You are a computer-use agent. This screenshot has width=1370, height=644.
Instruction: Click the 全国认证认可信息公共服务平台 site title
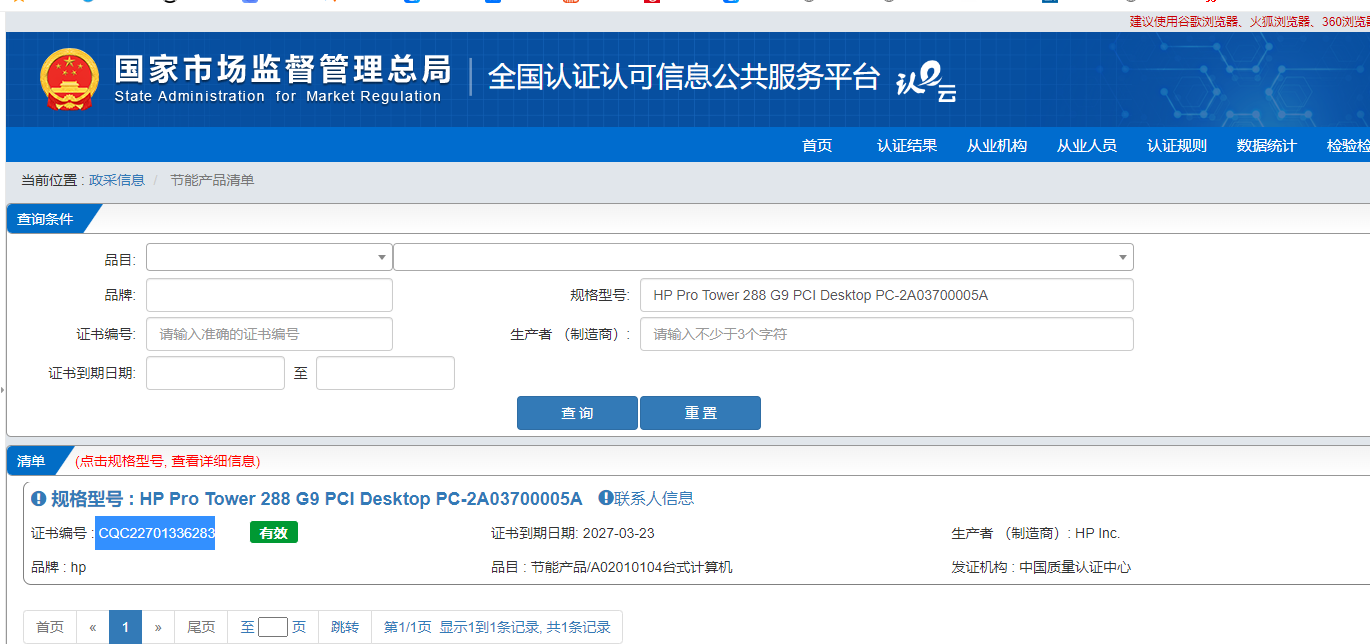(x=684, y=77)
